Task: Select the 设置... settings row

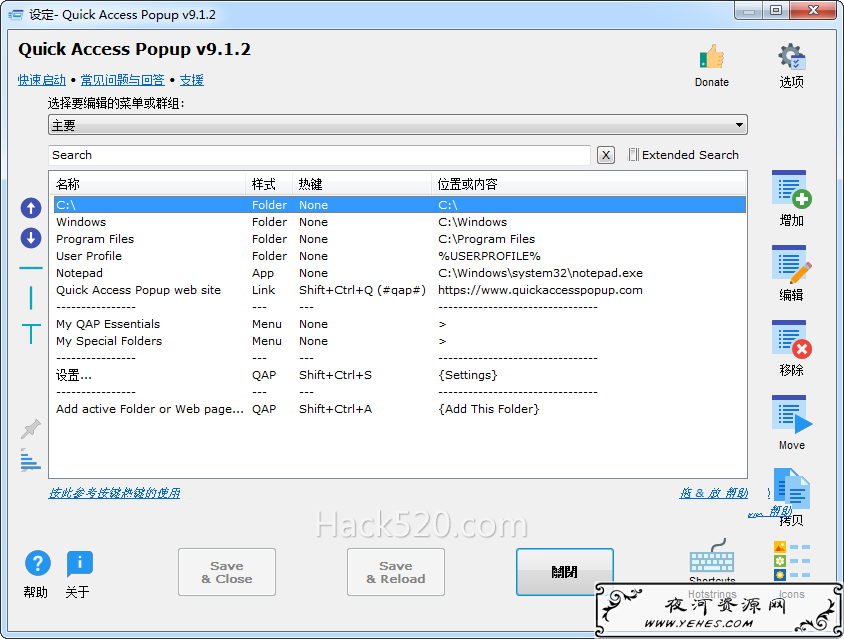Action: (x=399, y=375)
